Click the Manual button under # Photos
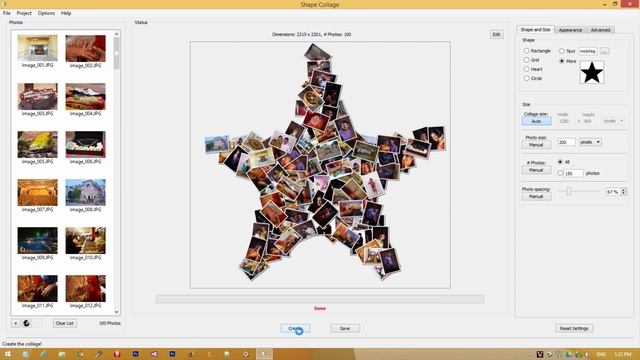This screenshot has height=360, width=640. [x=536, y=170]
